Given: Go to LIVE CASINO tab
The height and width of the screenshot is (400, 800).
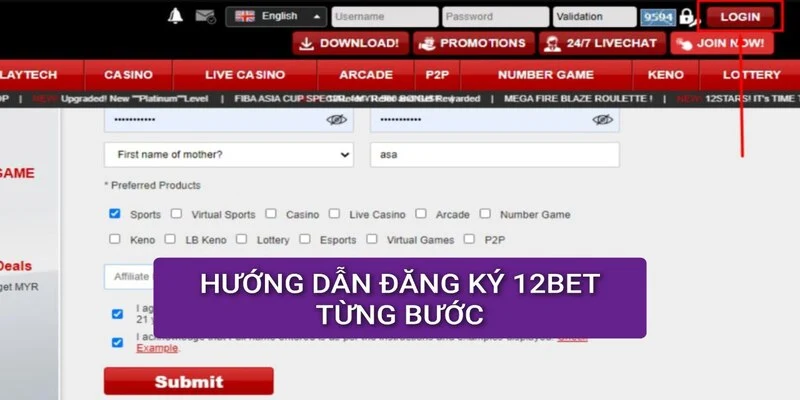Looking at the screenshot, I should 245,75.
